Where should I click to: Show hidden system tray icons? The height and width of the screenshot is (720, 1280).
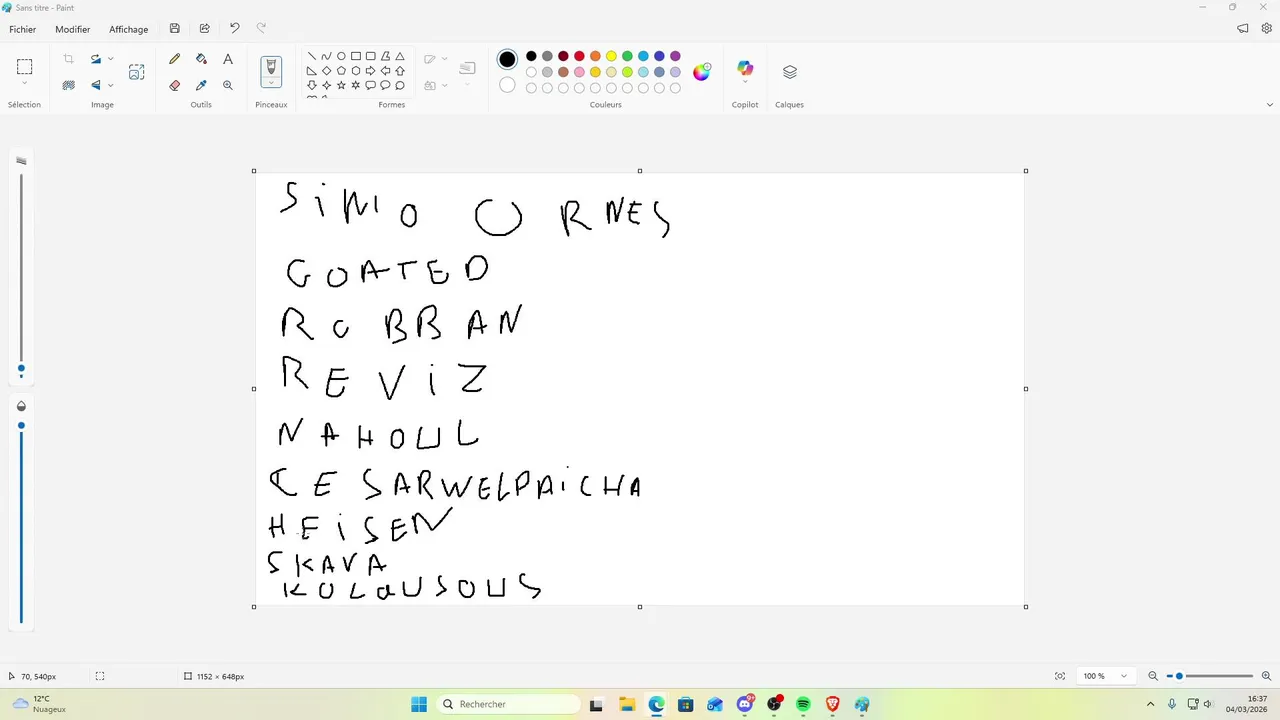click(x=1150, y=704)
